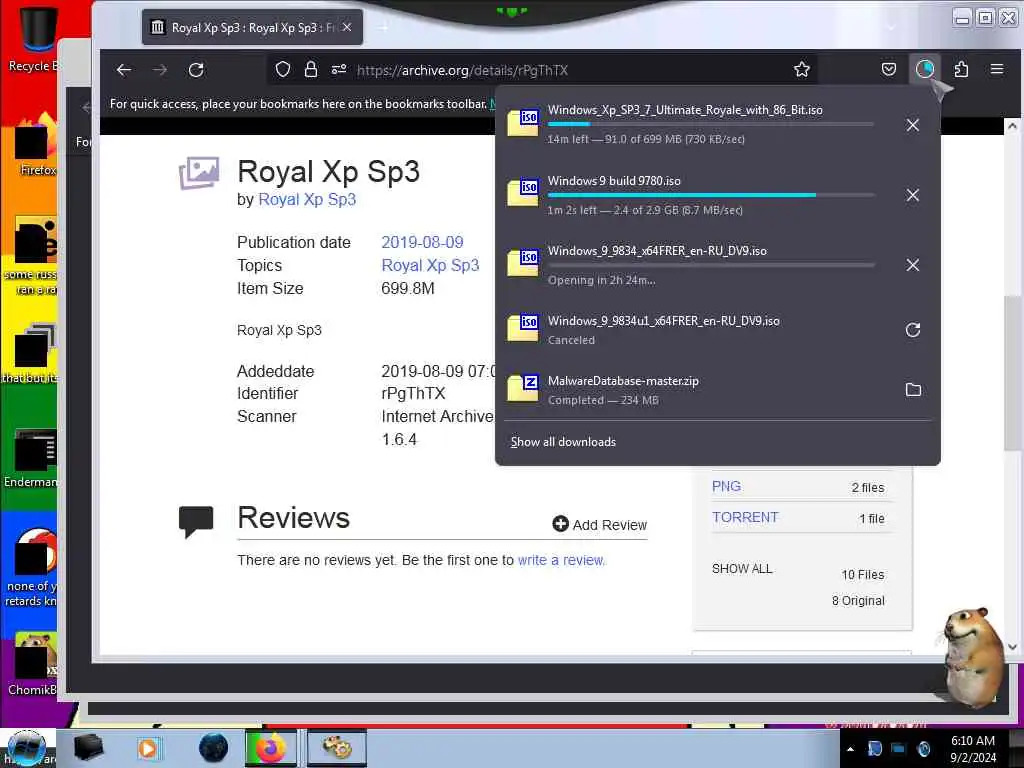This screenshot has width=1024, height=768.
Task: Click the Item Size value 699.8M
Action: 408,288
